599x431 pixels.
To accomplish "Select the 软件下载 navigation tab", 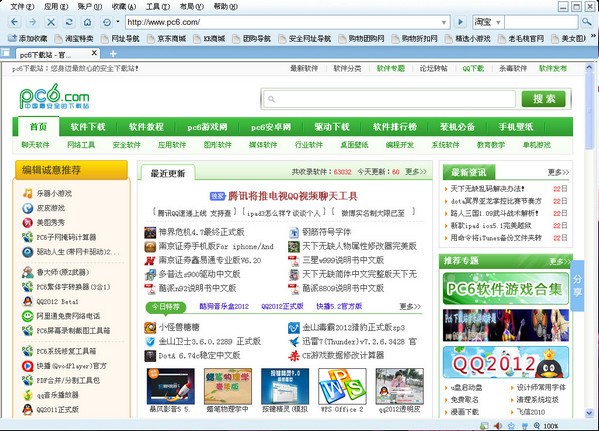I will coord(88,127).
